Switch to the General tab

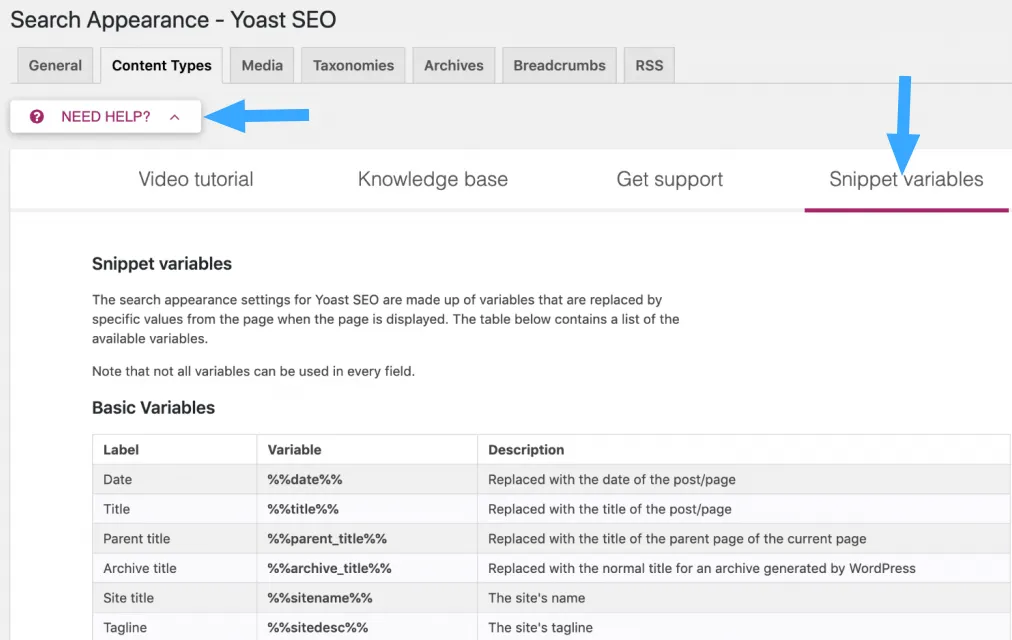[x=55, y=64]
